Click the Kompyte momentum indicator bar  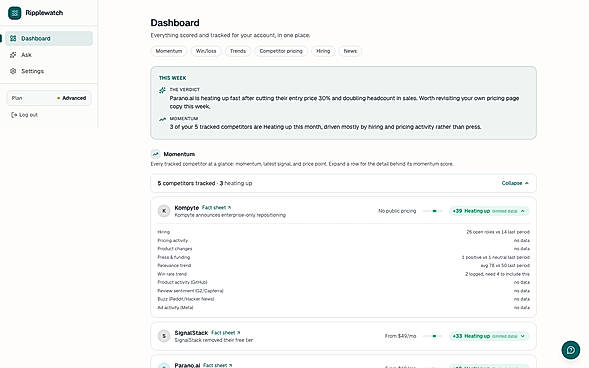433,211
